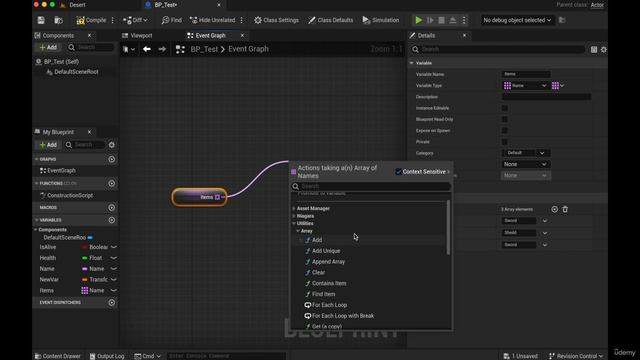Toggle Context Sensitive checkbox
This screenshot has height=360, width=640.
398,172
